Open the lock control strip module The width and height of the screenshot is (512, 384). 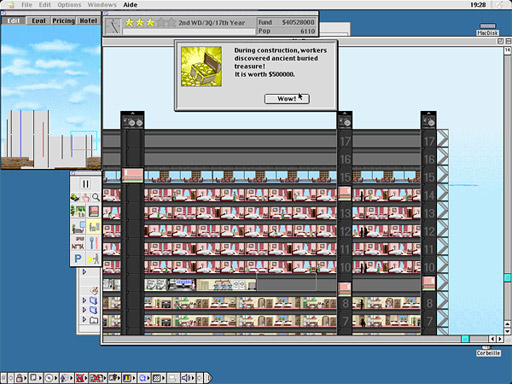click(21, 378)
